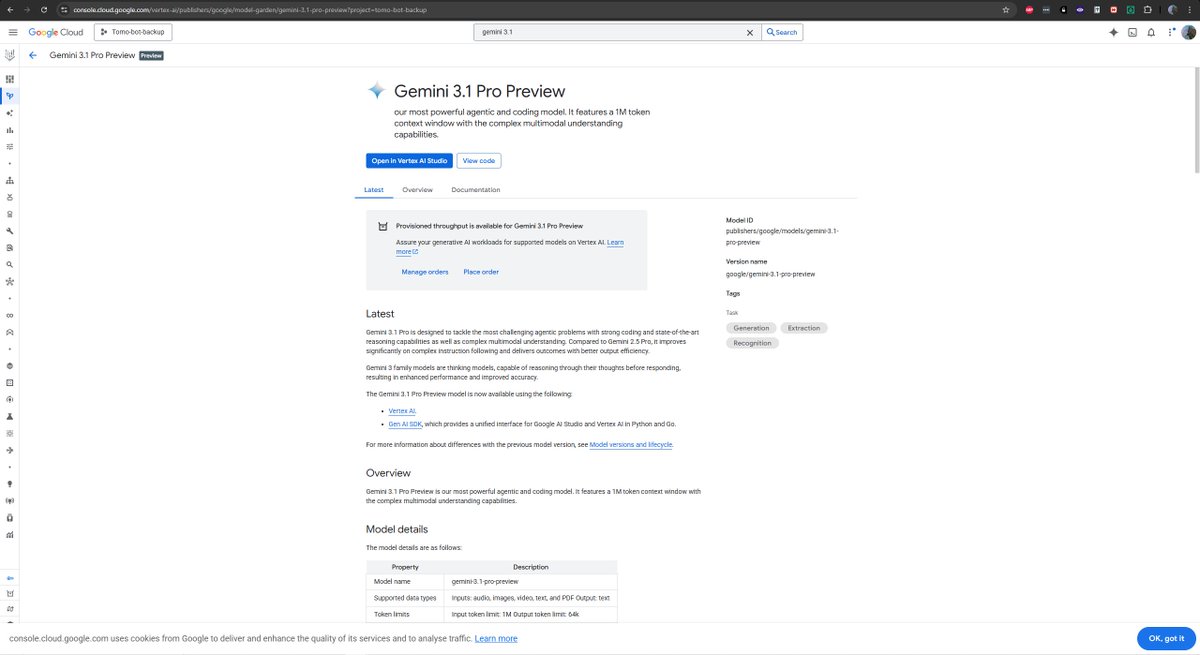This screenshot has height=655, width=1200.
Task: Click the Search button
Action: point(782,32)
